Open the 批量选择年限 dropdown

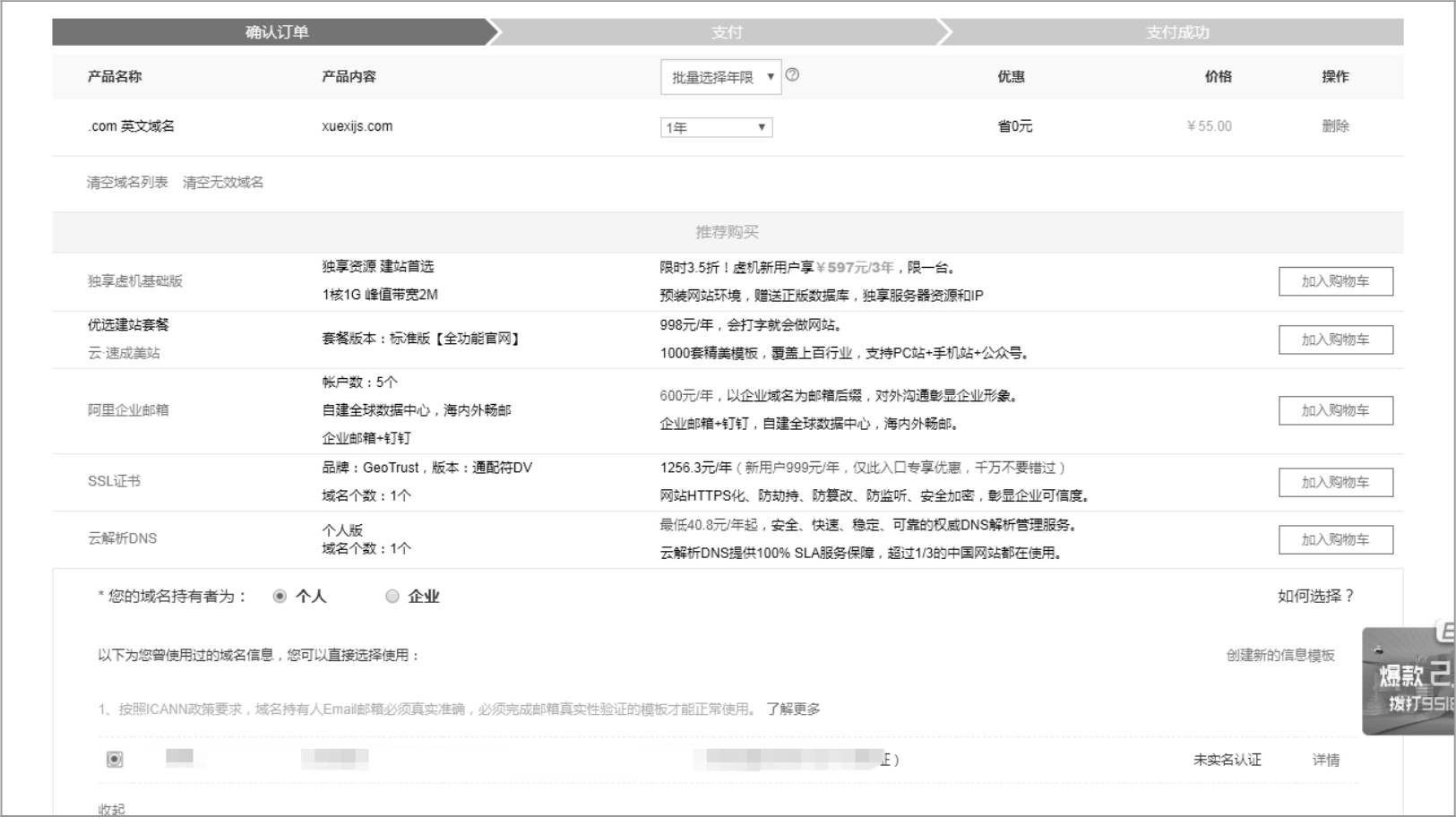click(720, 77)
